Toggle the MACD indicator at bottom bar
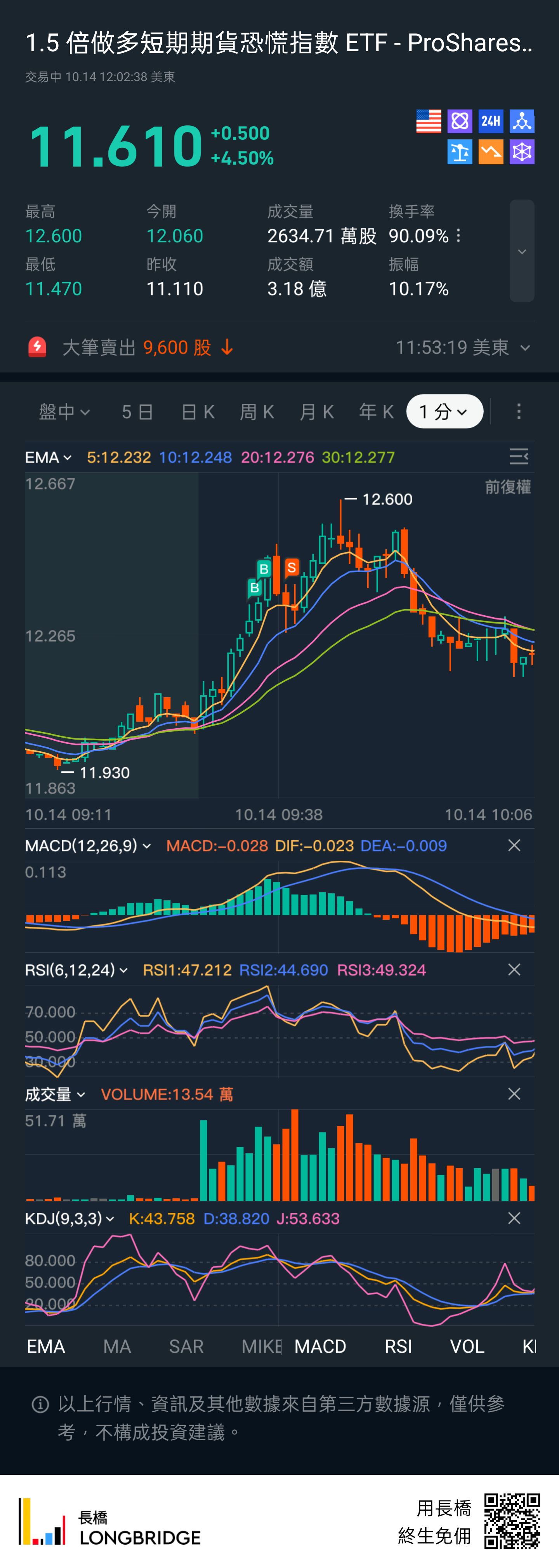 click(320, 1346)
